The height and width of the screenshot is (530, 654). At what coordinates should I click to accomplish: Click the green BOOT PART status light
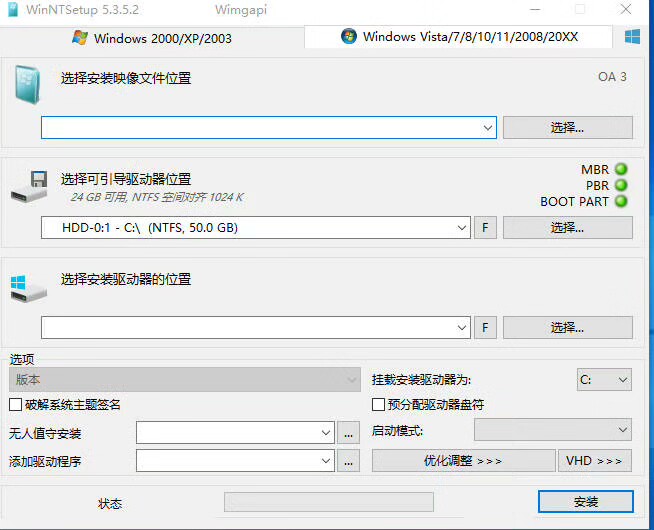(621, 201)
